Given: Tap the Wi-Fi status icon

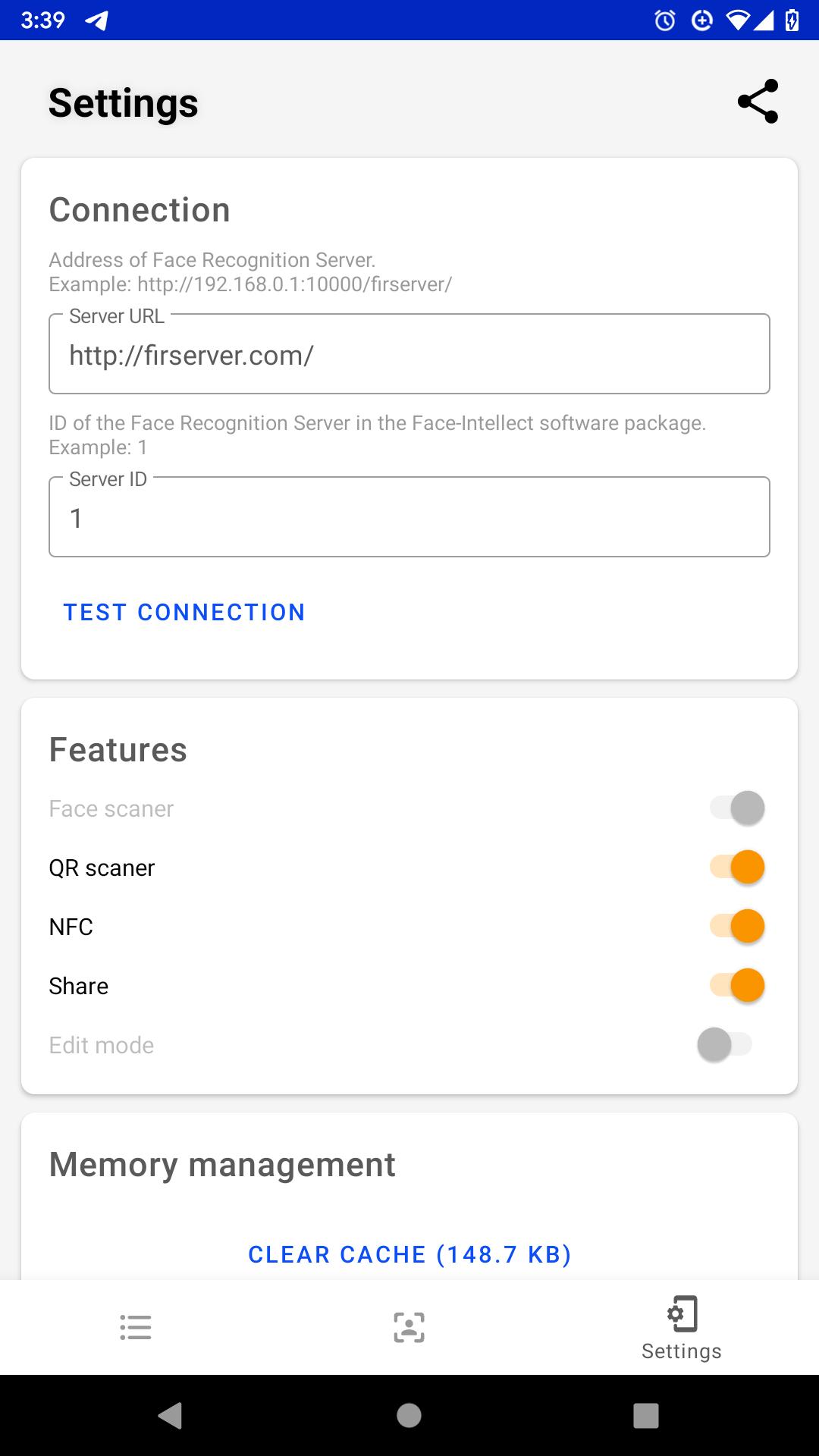Looking at the screenshot, I should point(738,20).
